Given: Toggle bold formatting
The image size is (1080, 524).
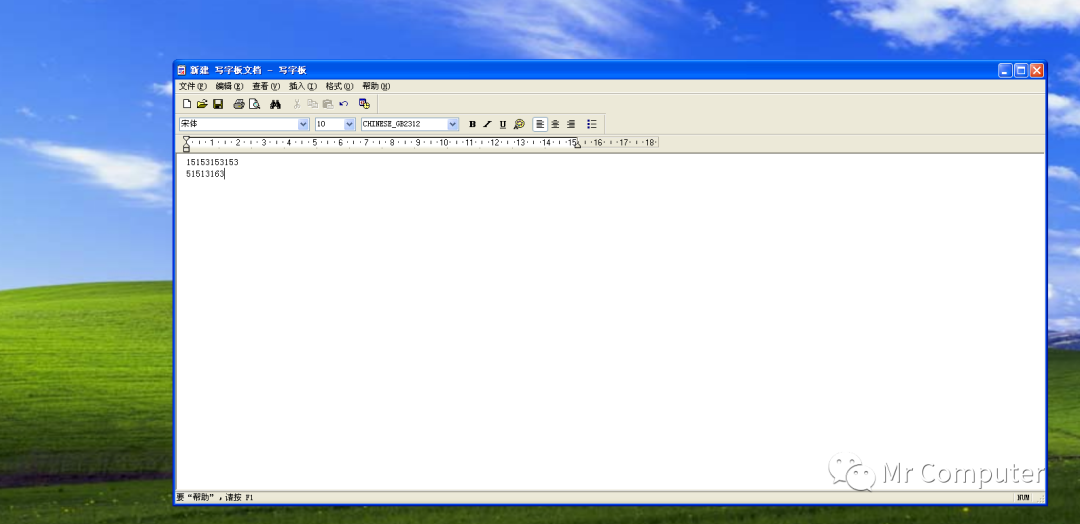Looking at the screenshot, I should pos(472,124).
